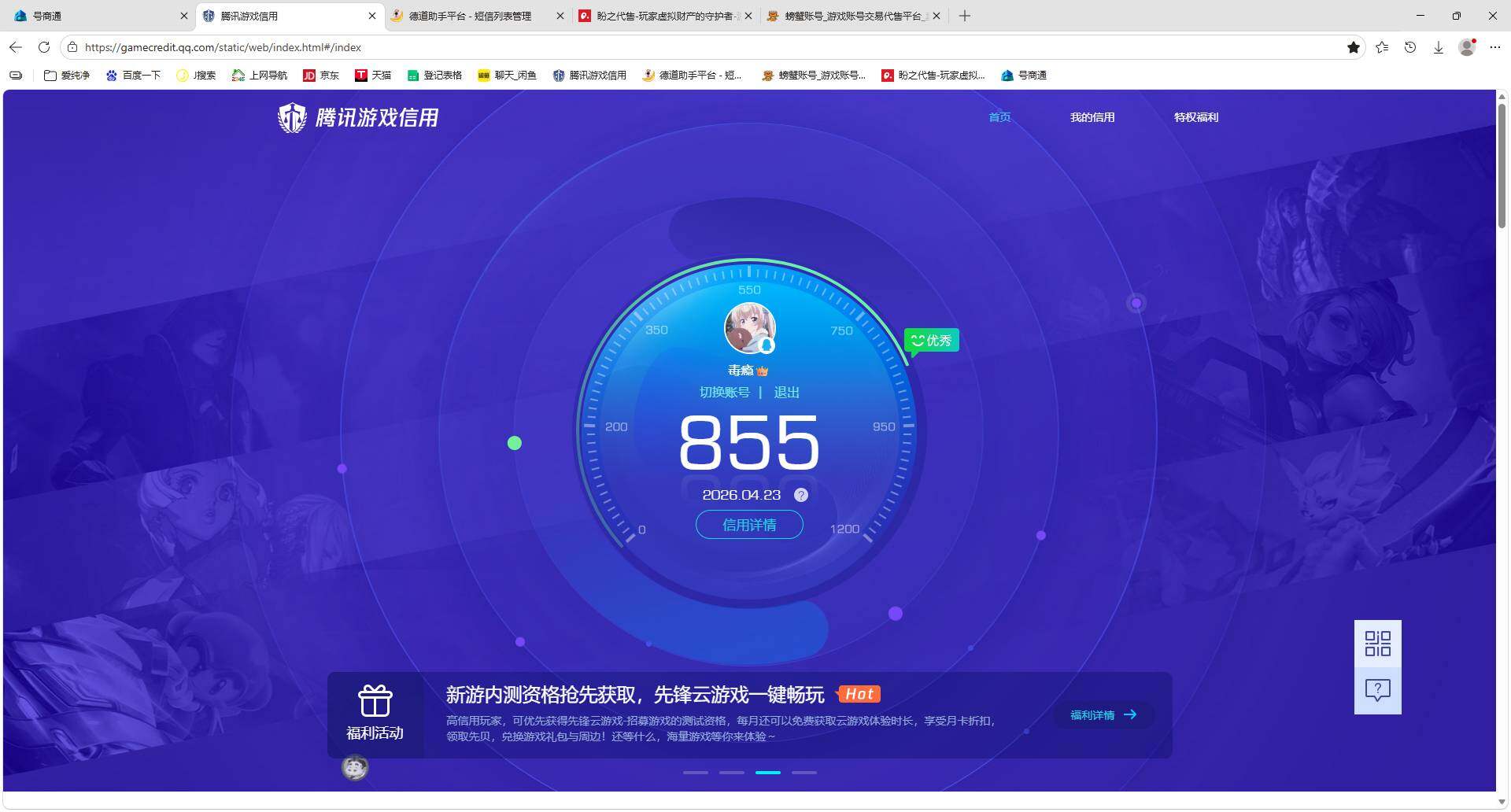Open the QR code panel icon
Screen dimensions: 1511x812
(x=1377, y=644)
